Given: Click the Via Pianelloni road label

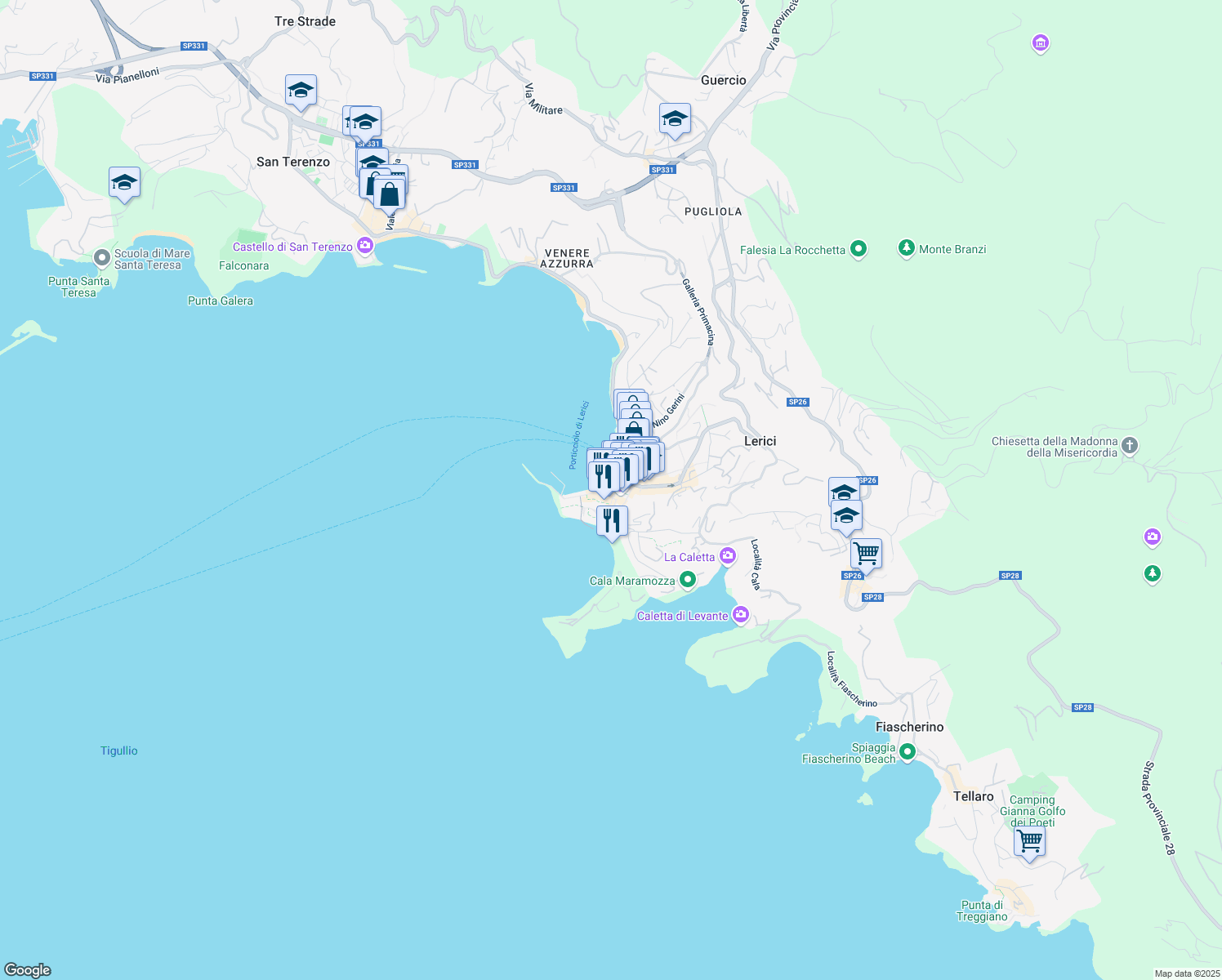Looking at the screenshot, I should click(x=127, y=76).
